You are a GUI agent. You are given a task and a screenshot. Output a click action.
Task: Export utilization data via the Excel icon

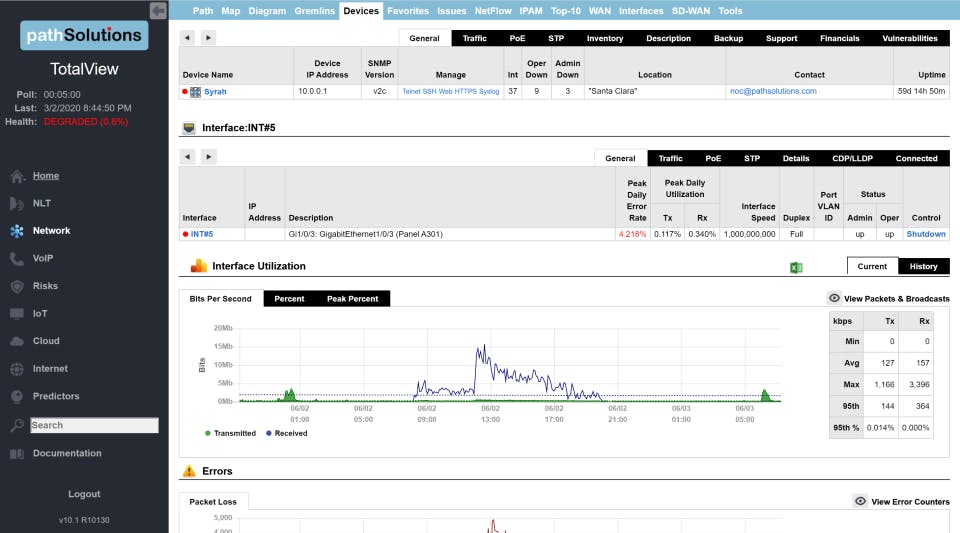coord(796,267)
